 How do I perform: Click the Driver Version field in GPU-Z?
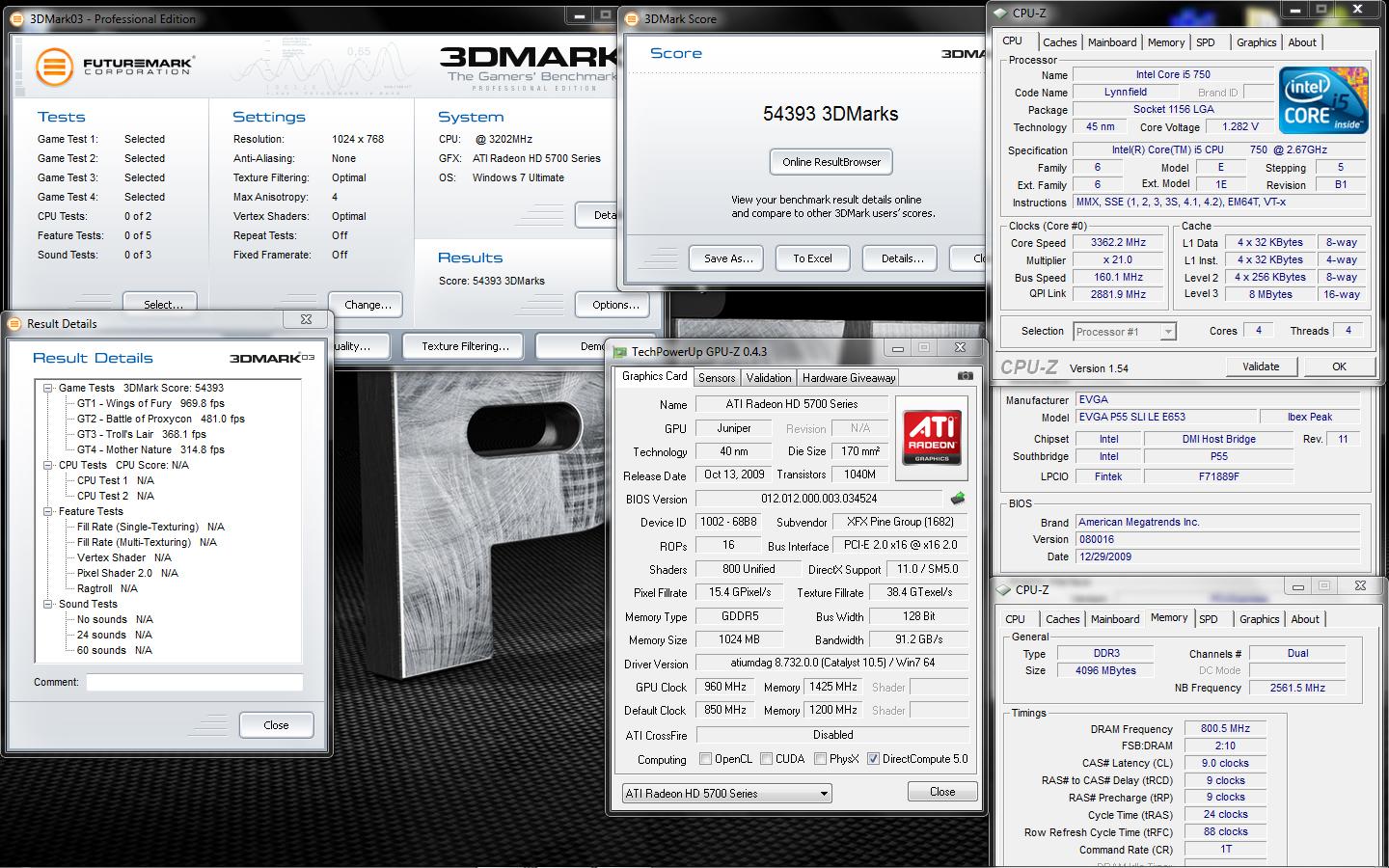pos(832,663)
